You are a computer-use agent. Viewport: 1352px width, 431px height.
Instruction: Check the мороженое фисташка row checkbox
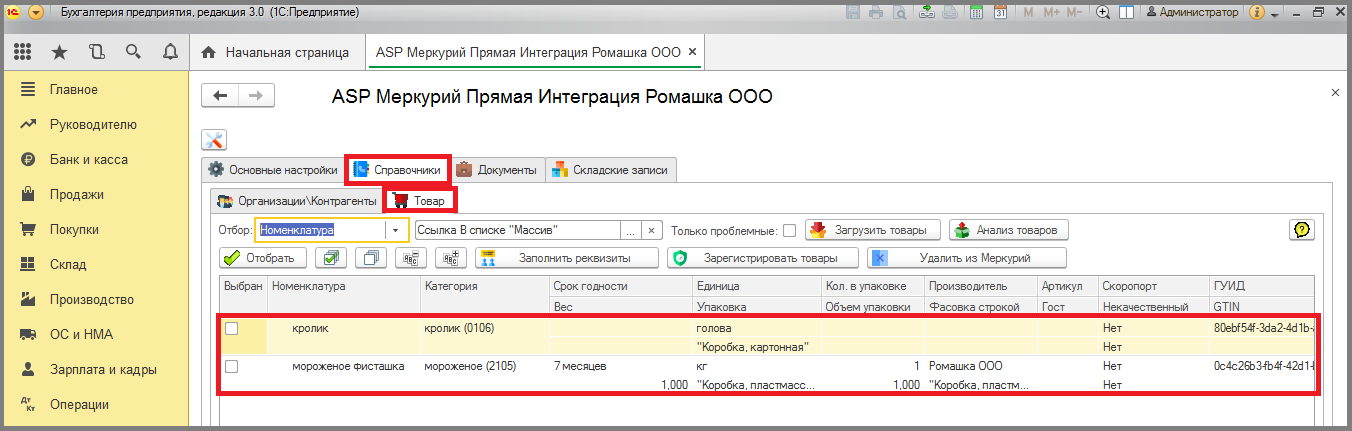click(x=232, y=367)
